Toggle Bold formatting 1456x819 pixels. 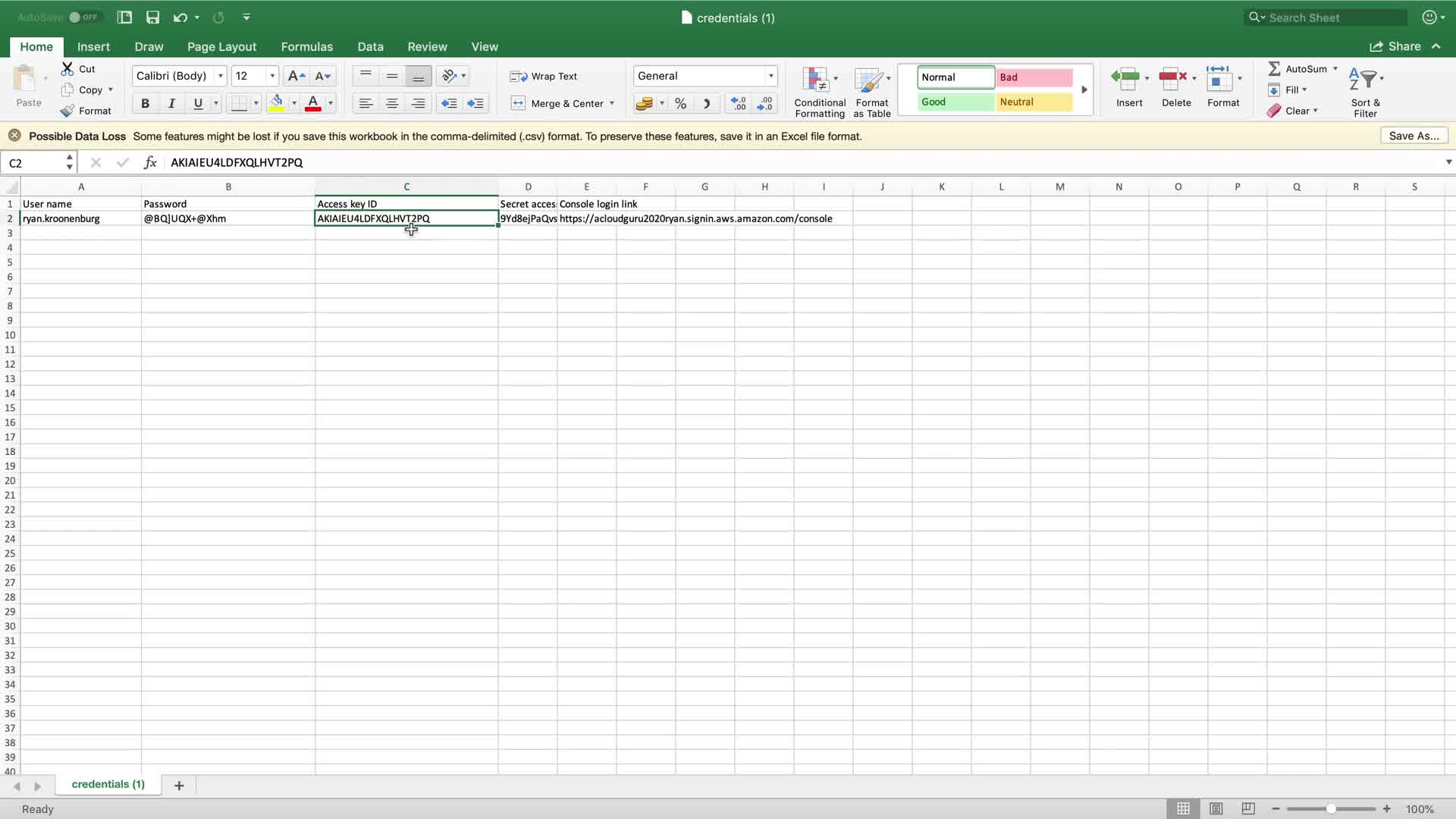145,103
